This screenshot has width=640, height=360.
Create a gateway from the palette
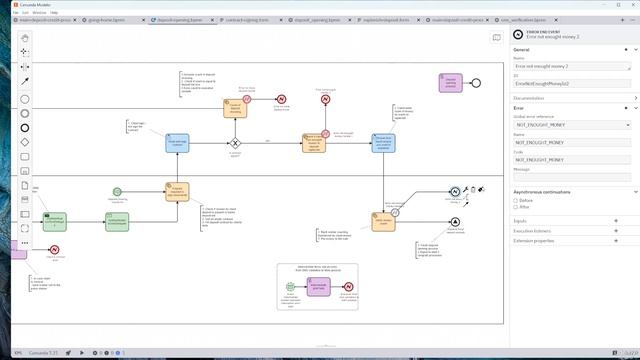25,142
